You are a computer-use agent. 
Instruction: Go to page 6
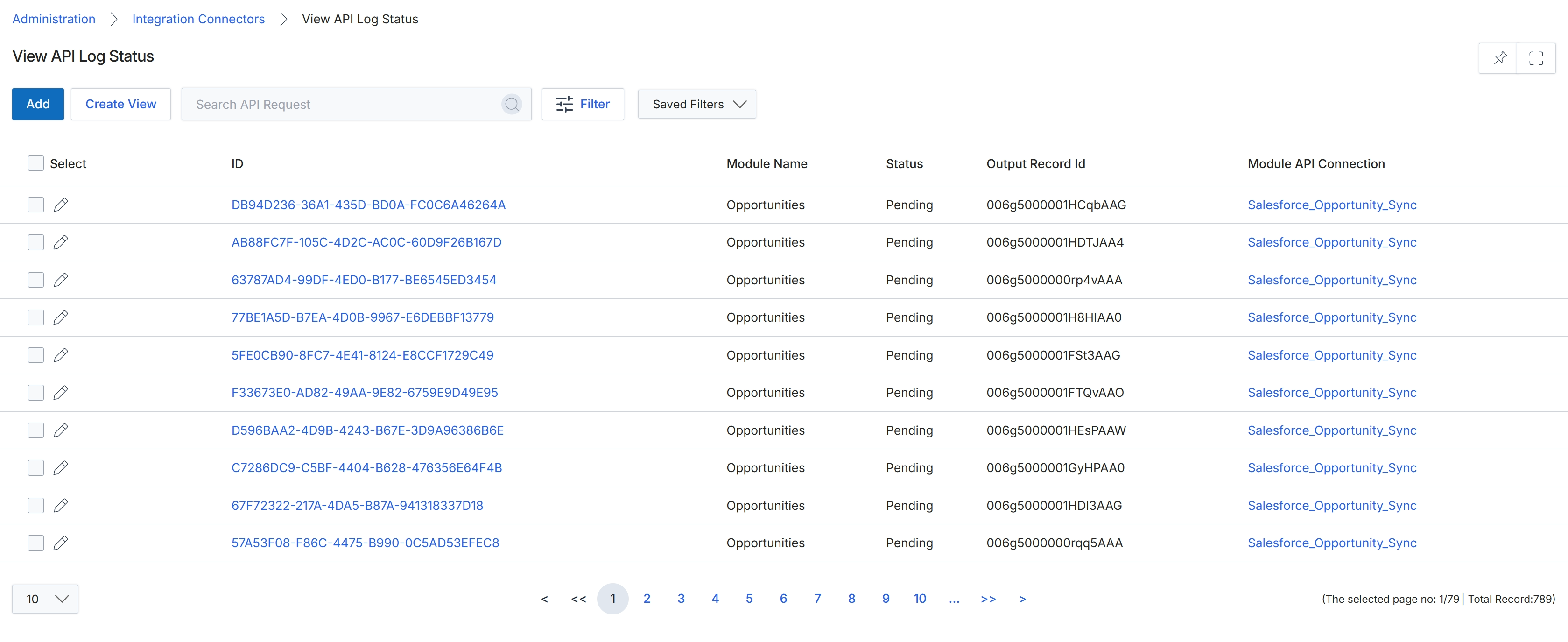(783, 599)
